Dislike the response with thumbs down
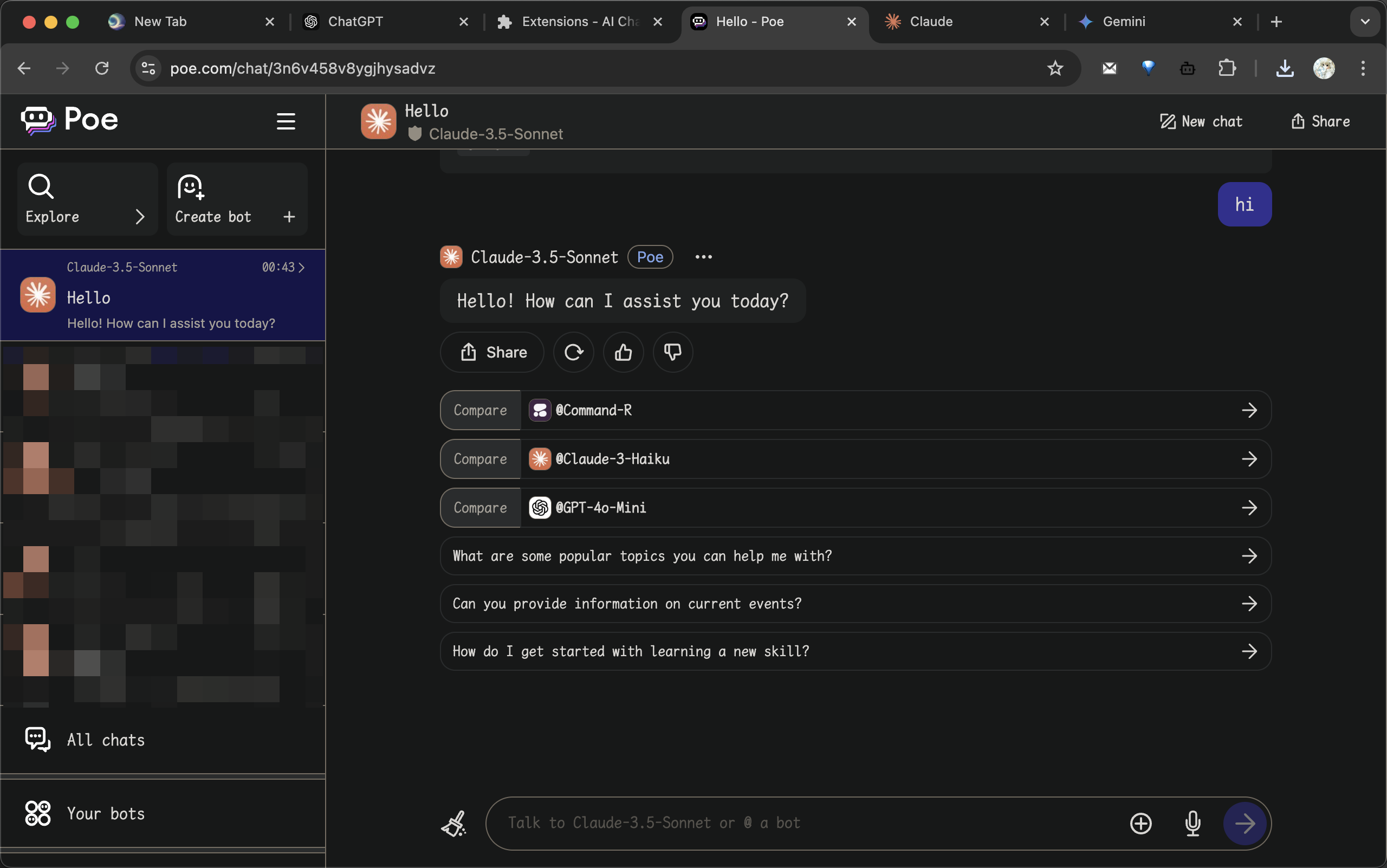The width and height of the screenshot is (1387, 868). click(672, 352)
